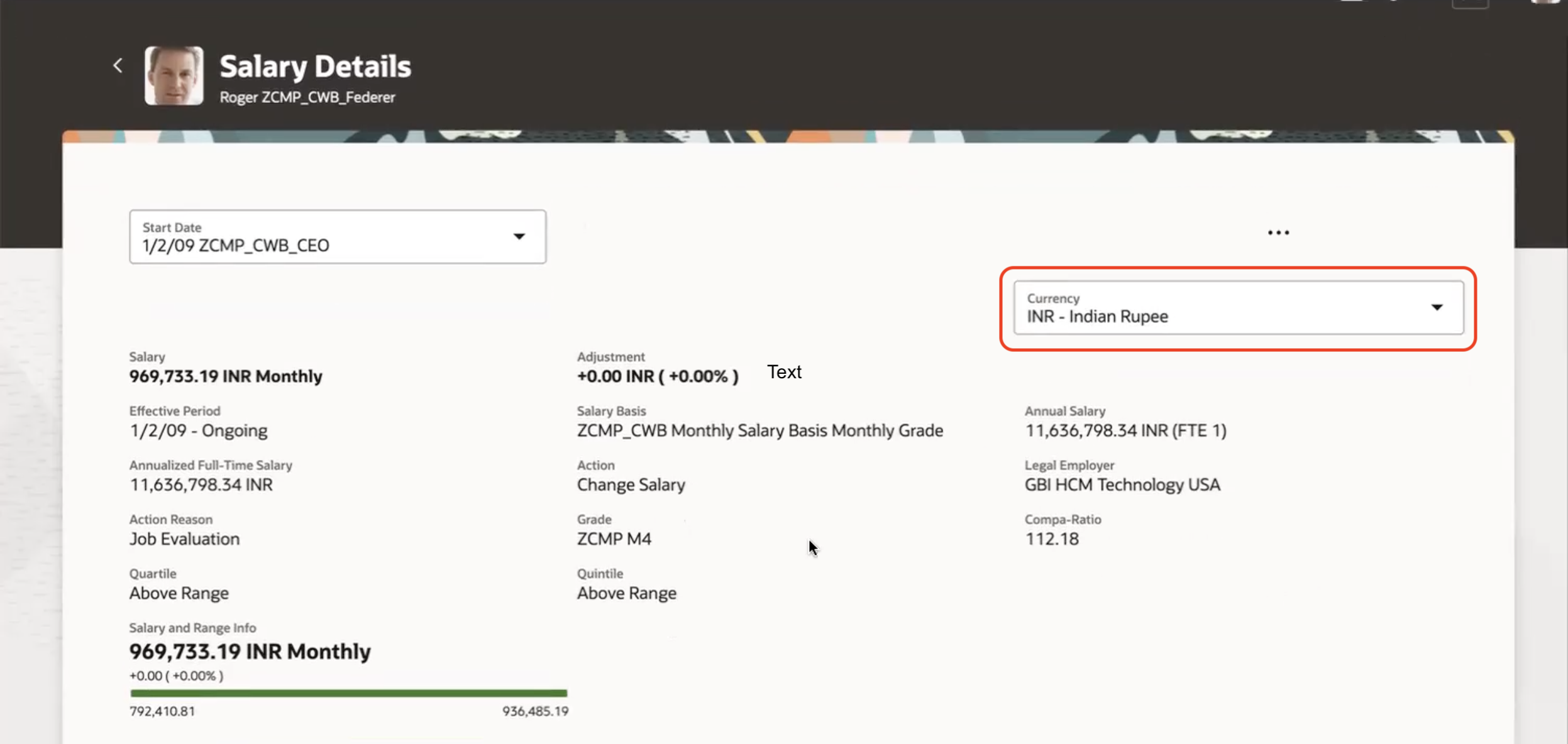This screenshot has height=744, width=1568.
Task: Open the three-dot more actions menu
Action: (x=1278, y=232)
